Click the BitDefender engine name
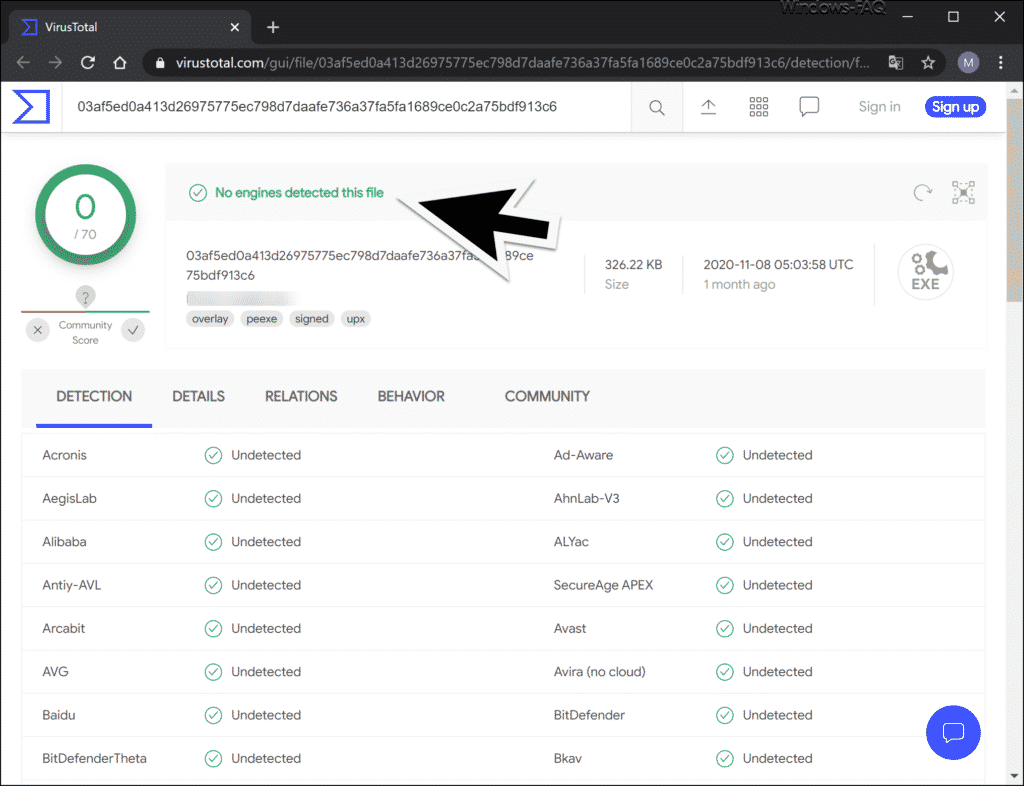Image resolution: width=1024 pixels, height=786 pixels. click(x=589, y=715)
